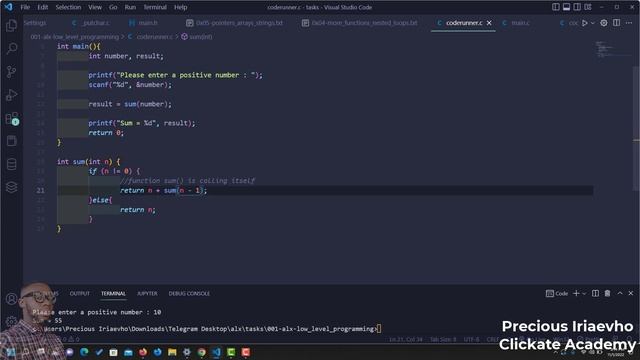Open the layers stack icon in activity bar
Image resolution: width=640 pixels, height=360 pixels.
(11, 187)
